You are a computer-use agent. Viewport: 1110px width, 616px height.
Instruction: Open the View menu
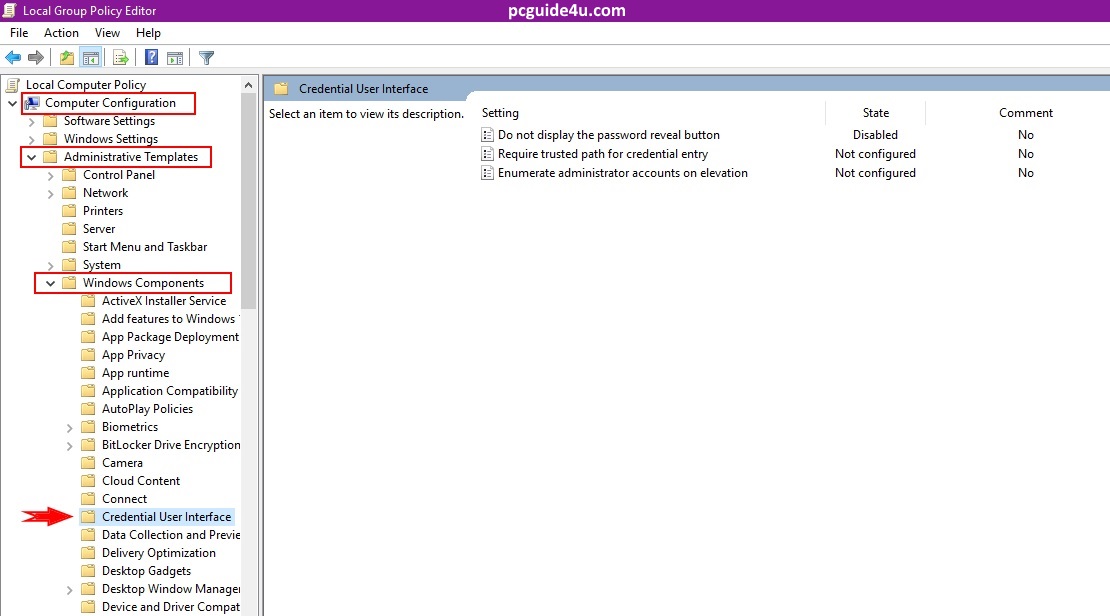point(107,33)
